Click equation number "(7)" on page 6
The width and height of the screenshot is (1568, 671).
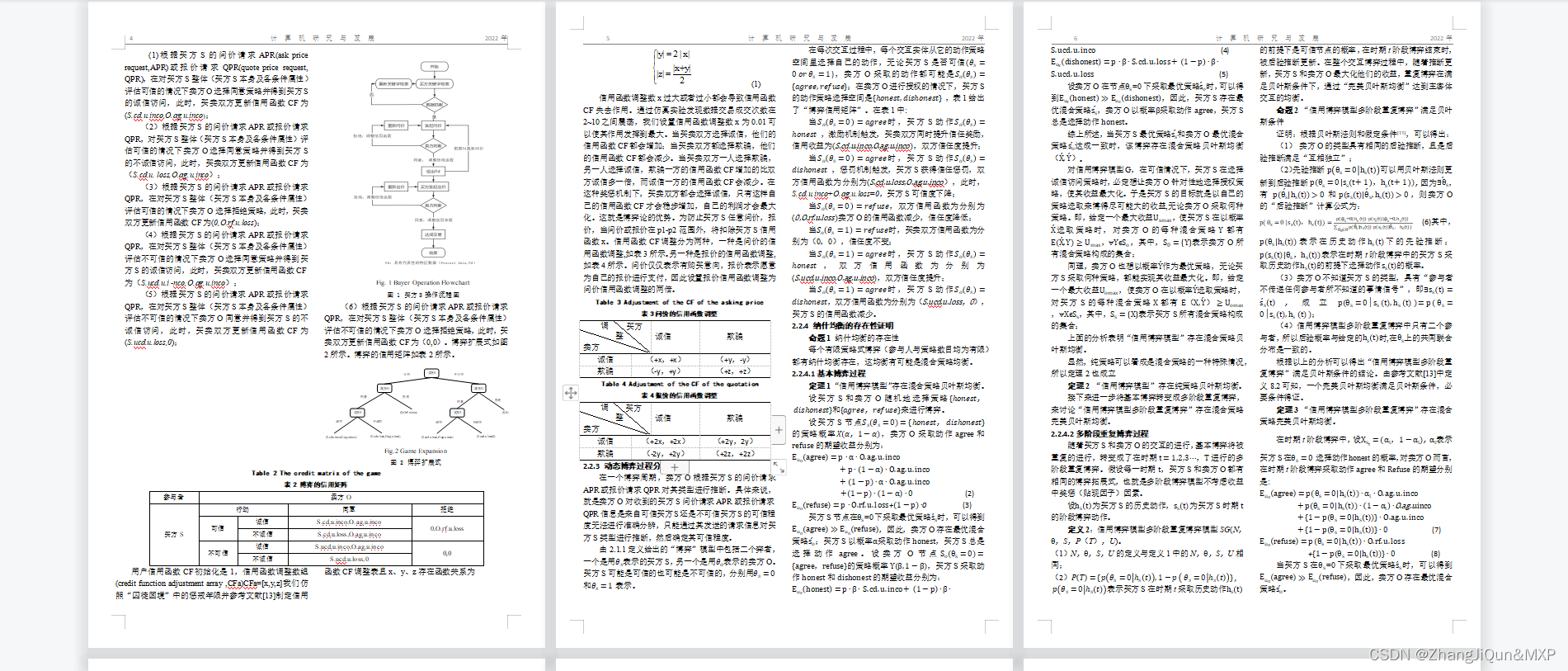click(x=1436, y=529)
